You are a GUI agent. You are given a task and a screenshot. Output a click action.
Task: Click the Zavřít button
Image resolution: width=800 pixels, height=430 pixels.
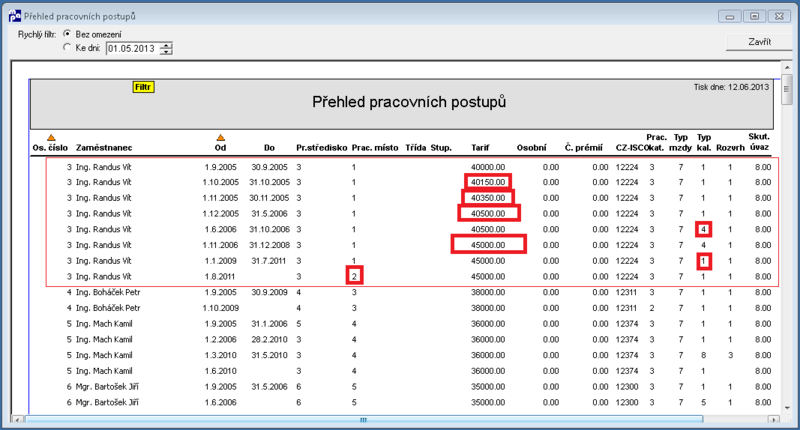759,42
